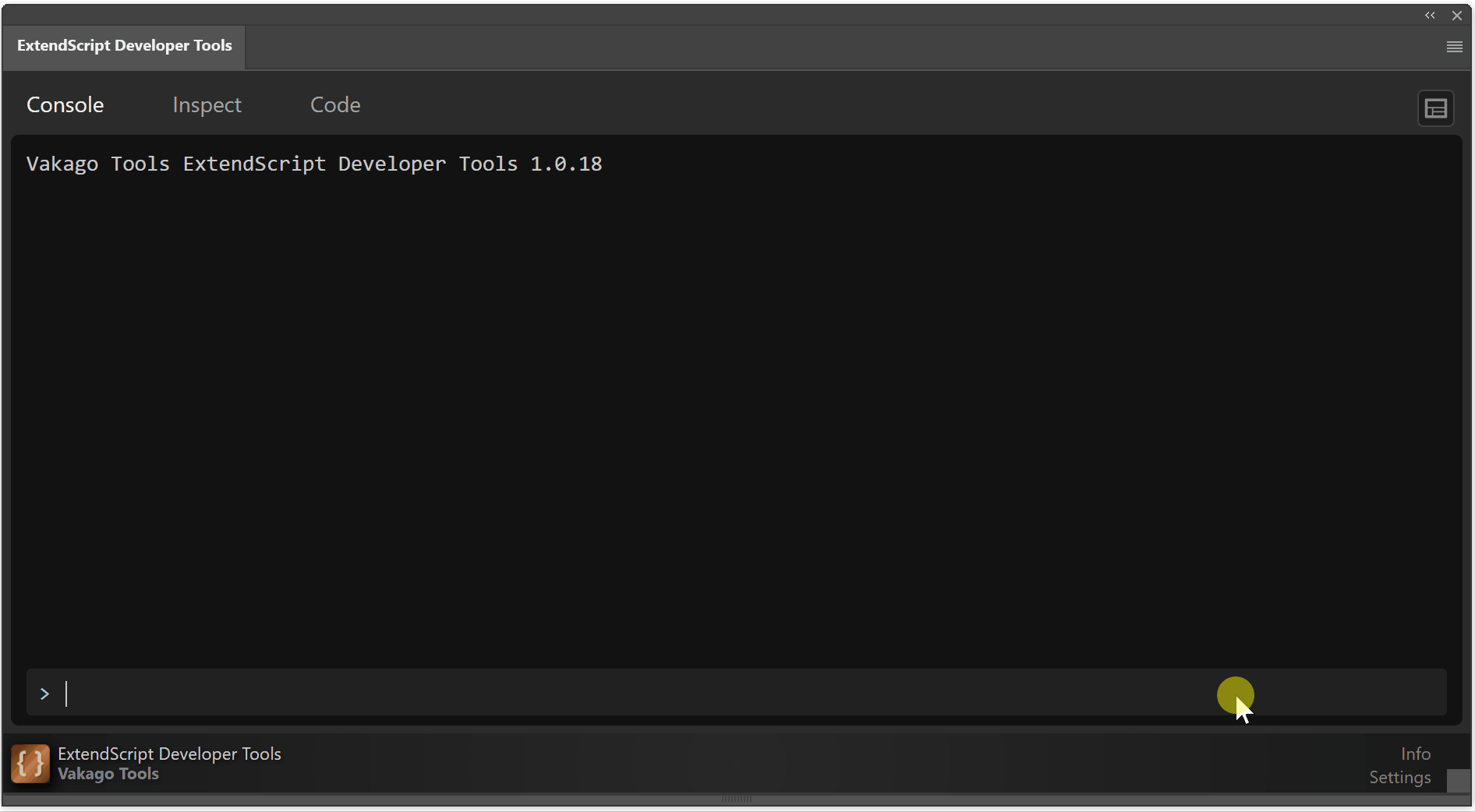Screen dimensions: 1475x812
Task: Open the Inspect tab
Action: (207, 104)
